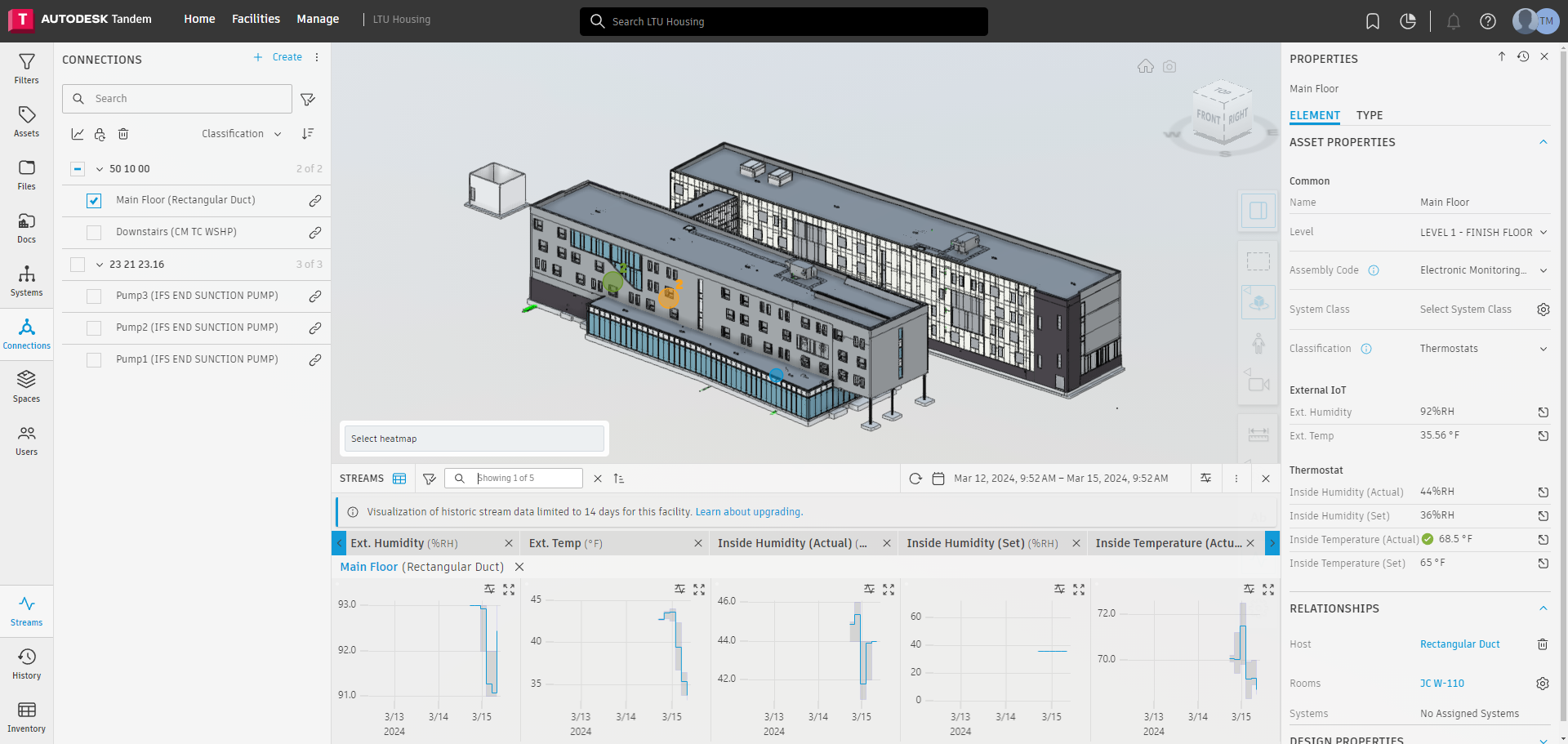The height and width of the screenshot is (744, 1568).
Task: Click the home view icon in viewer
Action: coord(1146,66)
